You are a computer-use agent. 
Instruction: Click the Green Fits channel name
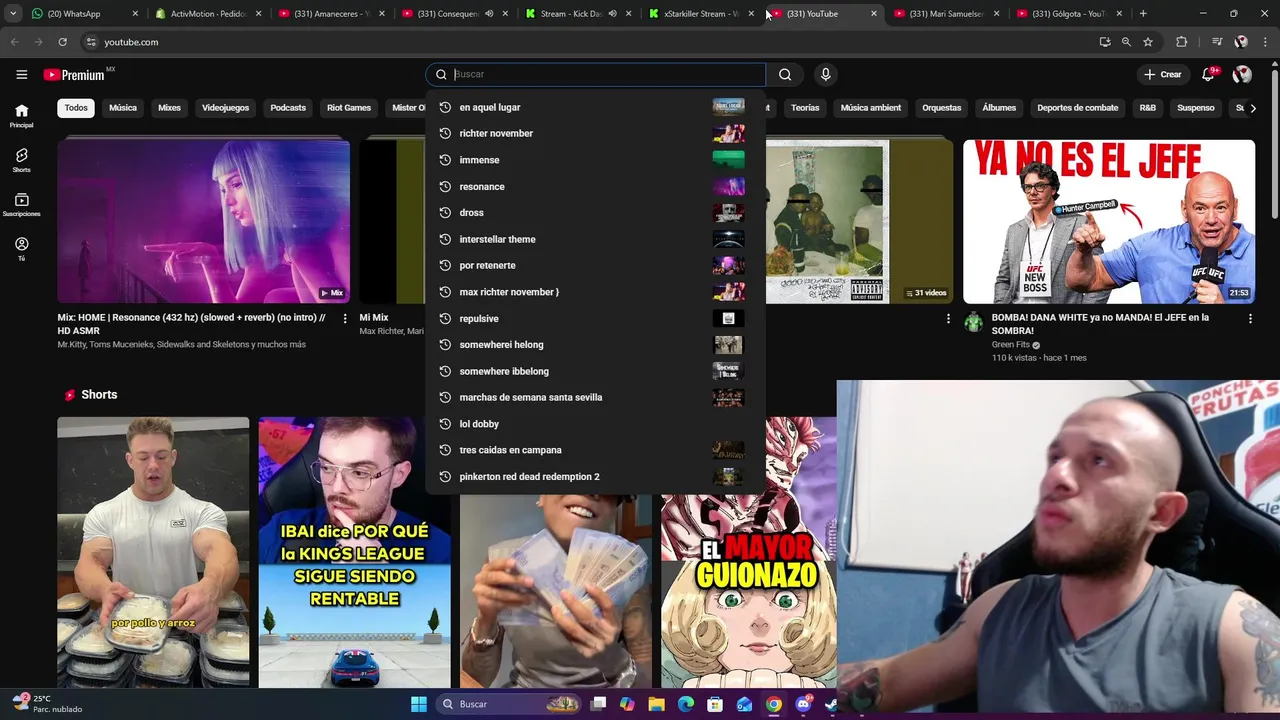pyautogui.click(x=1010, y=345)
